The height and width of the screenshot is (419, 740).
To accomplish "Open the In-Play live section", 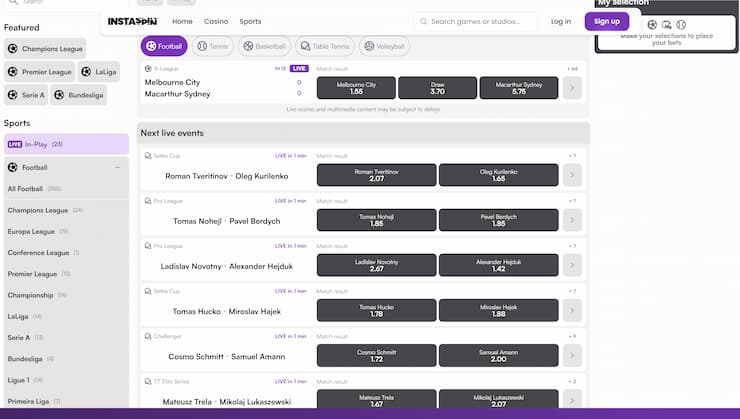I will [66, 144].
